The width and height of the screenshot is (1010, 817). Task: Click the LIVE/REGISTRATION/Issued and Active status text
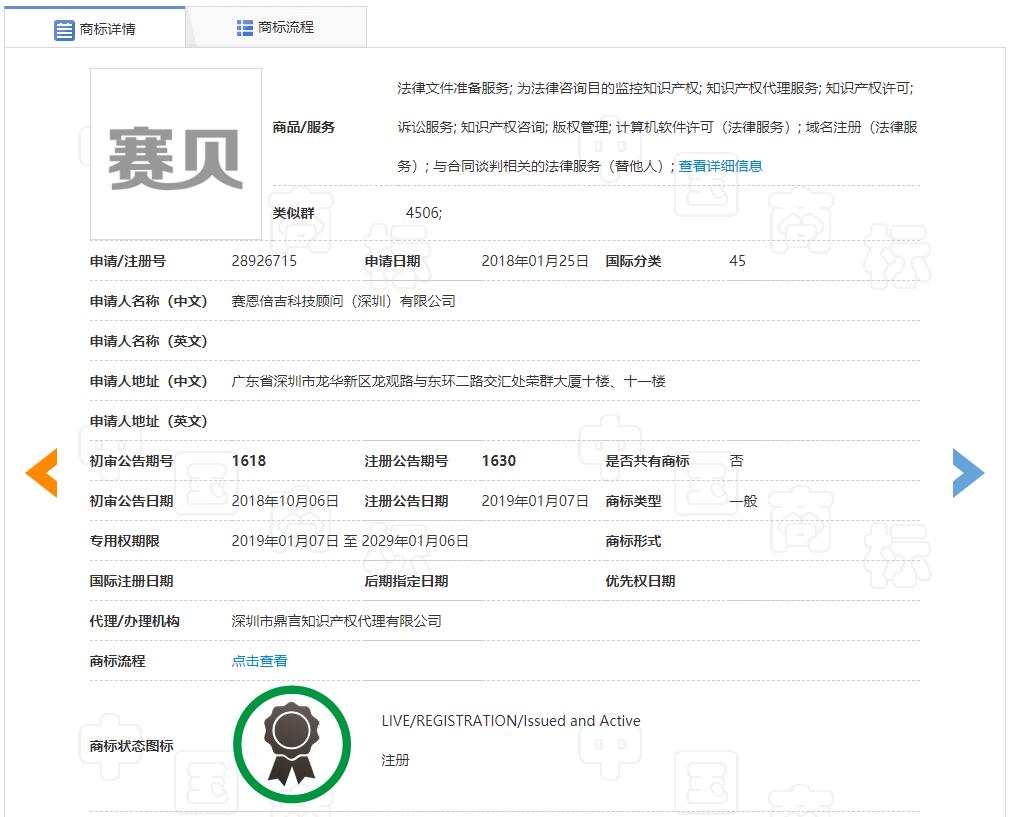(x=510, y=721)
